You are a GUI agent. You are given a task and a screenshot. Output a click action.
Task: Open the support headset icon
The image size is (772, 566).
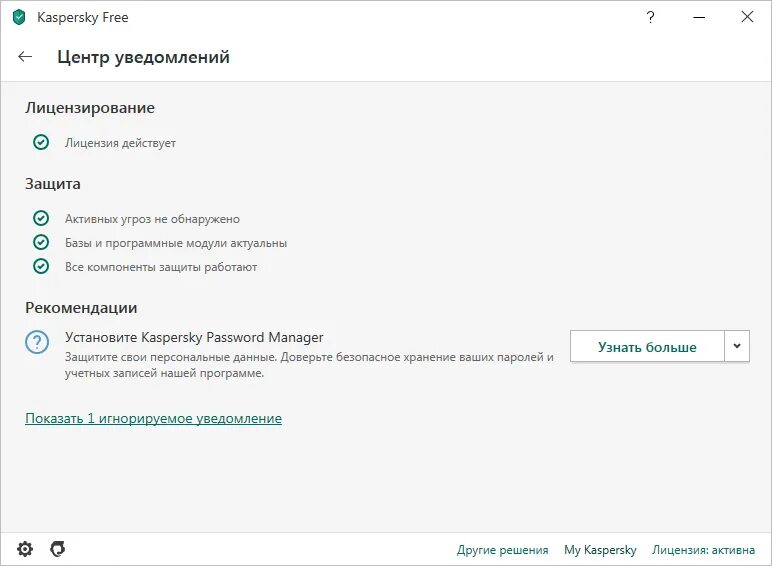click(x=58, y=549)
